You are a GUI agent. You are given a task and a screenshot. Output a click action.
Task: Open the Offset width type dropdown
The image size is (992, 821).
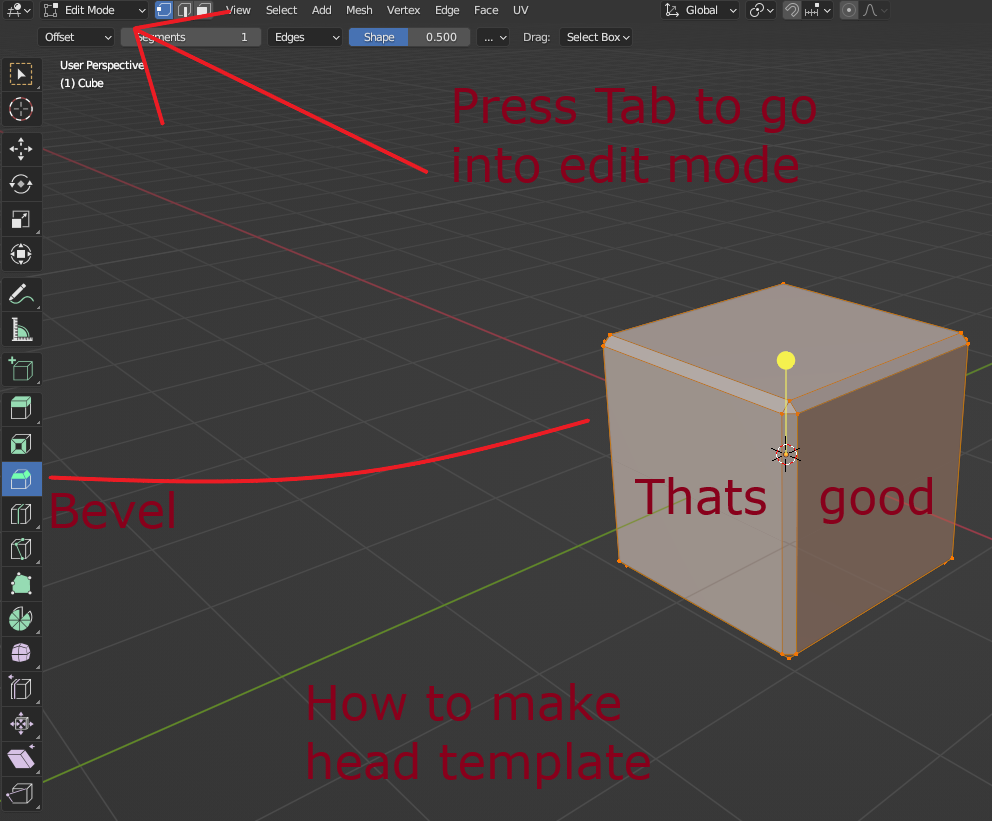pos(76,37)
